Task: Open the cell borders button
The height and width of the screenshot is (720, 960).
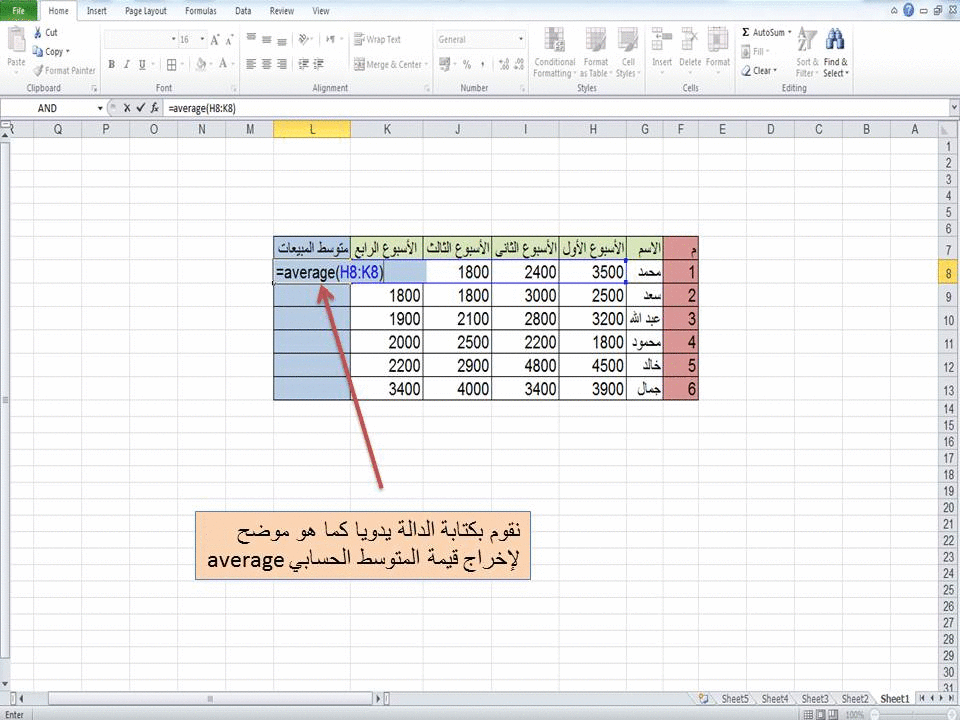Action: click(x=171, y=64)
